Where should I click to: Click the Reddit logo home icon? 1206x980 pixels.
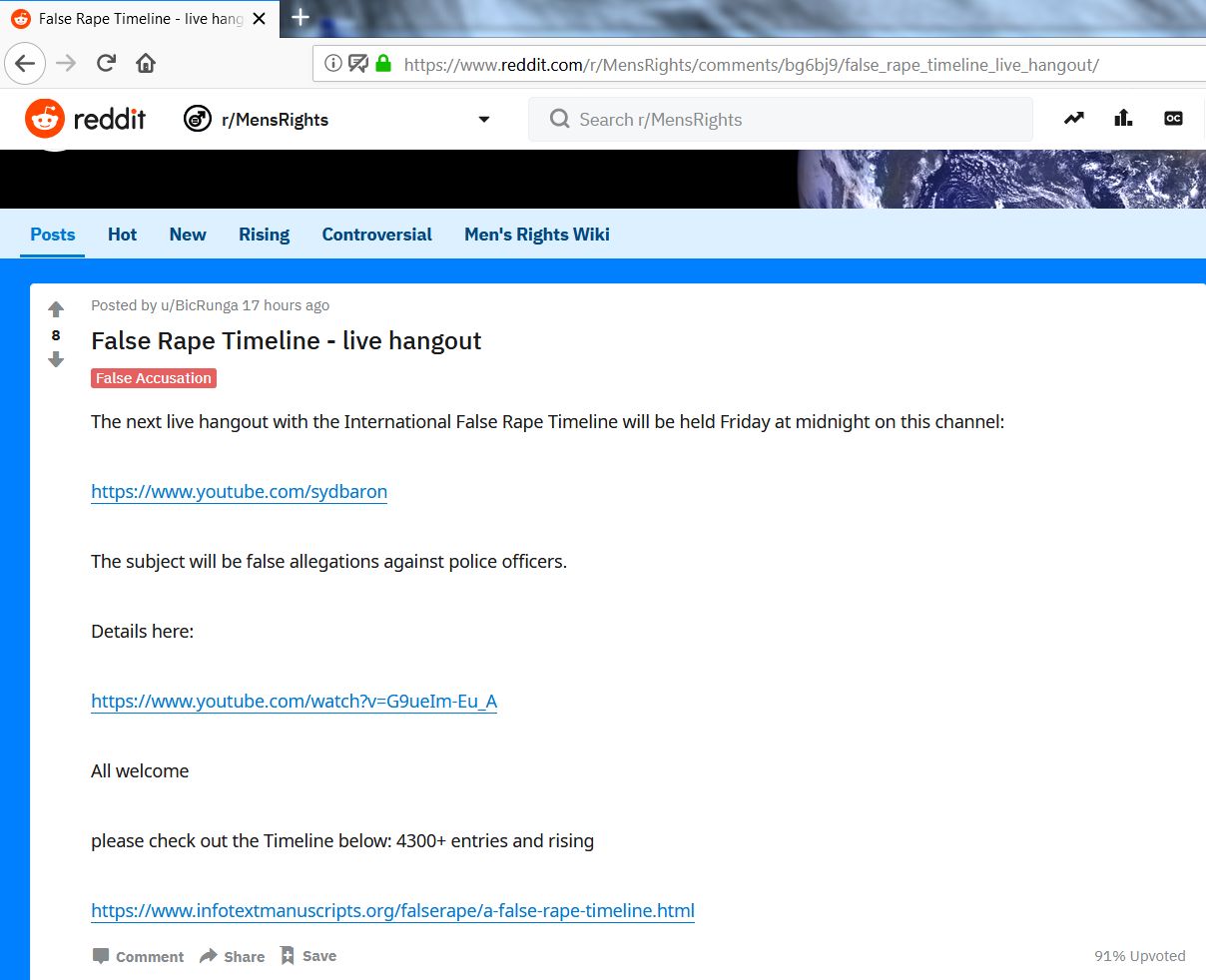[44, 120]
